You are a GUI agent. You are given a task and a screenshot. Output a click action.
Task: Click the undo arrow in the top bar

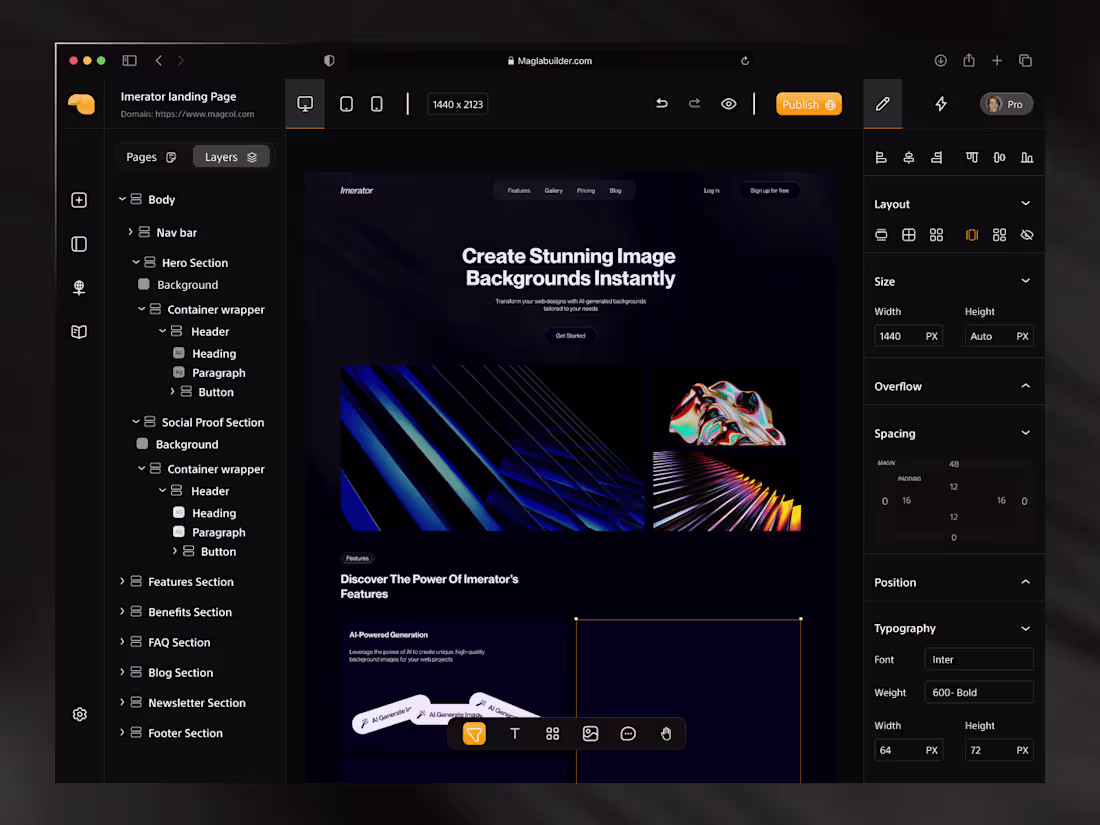point(661,103)
